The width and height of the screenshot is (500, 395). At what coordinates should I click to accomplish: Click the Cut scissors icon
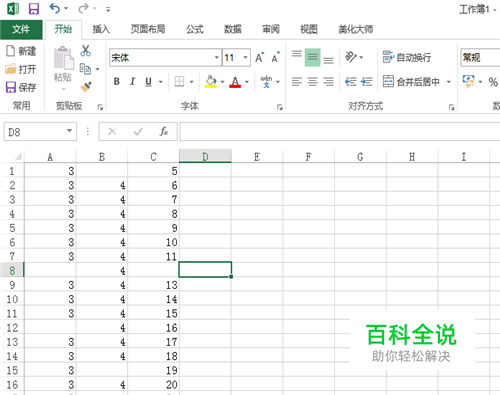[86, 51]
